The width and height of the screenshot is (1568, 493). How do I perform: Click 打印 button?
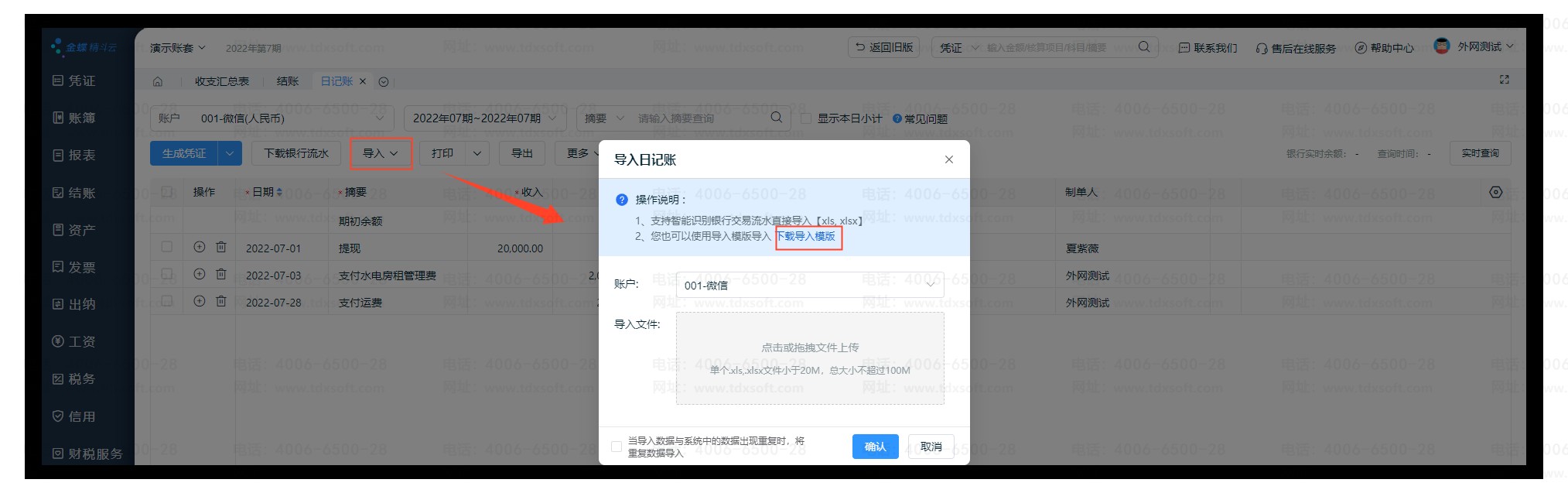click(x=442, y=153)
